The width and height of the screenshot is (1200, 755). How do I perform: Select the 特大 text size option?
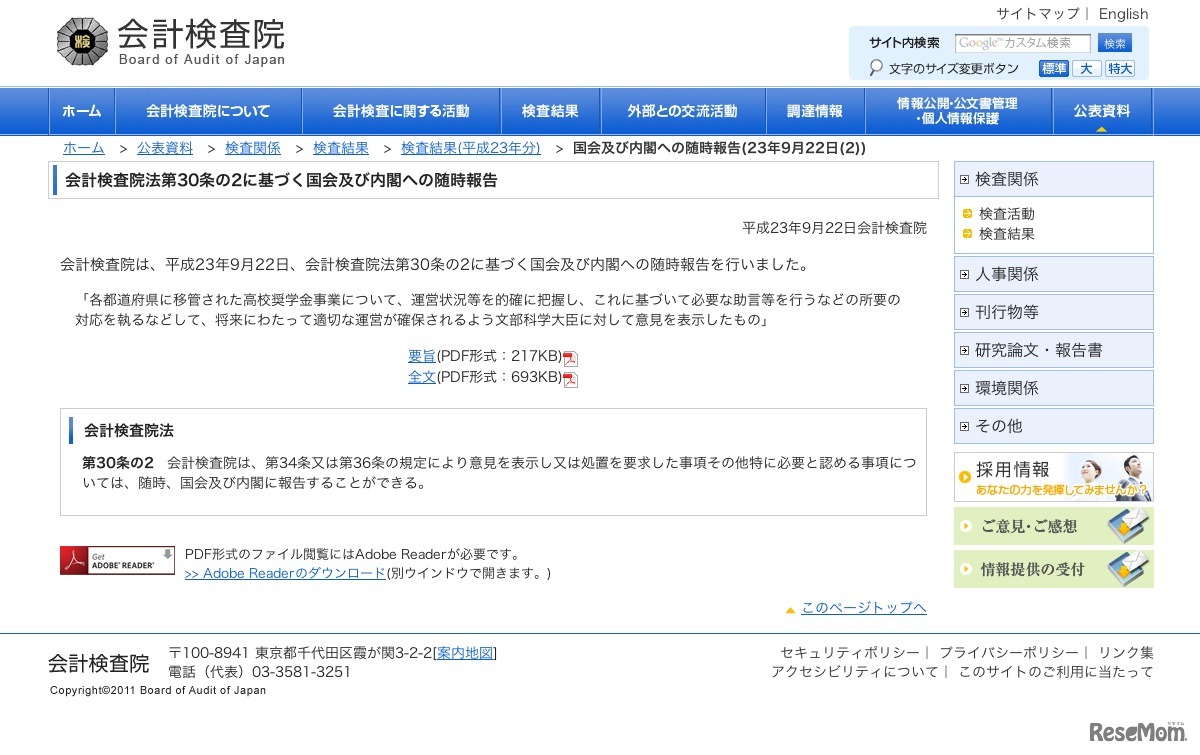tap(1119, 68)
